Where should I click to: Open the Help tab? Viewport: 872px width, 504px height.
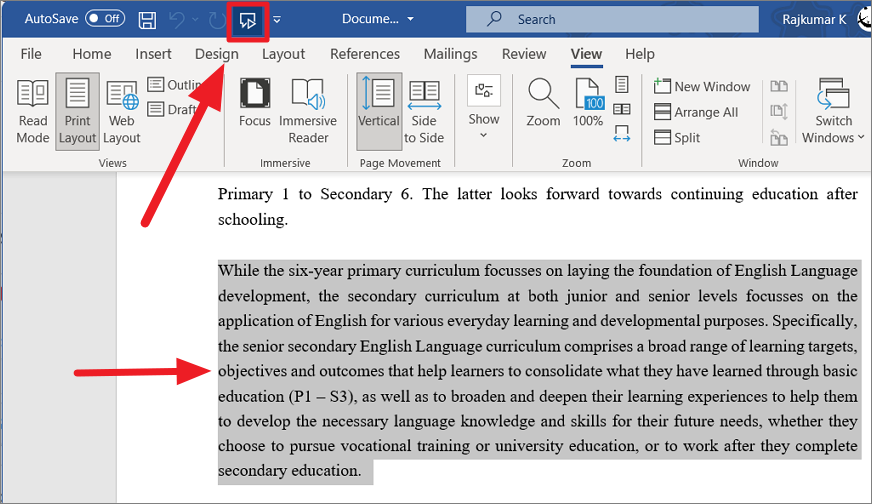point(640,54)
